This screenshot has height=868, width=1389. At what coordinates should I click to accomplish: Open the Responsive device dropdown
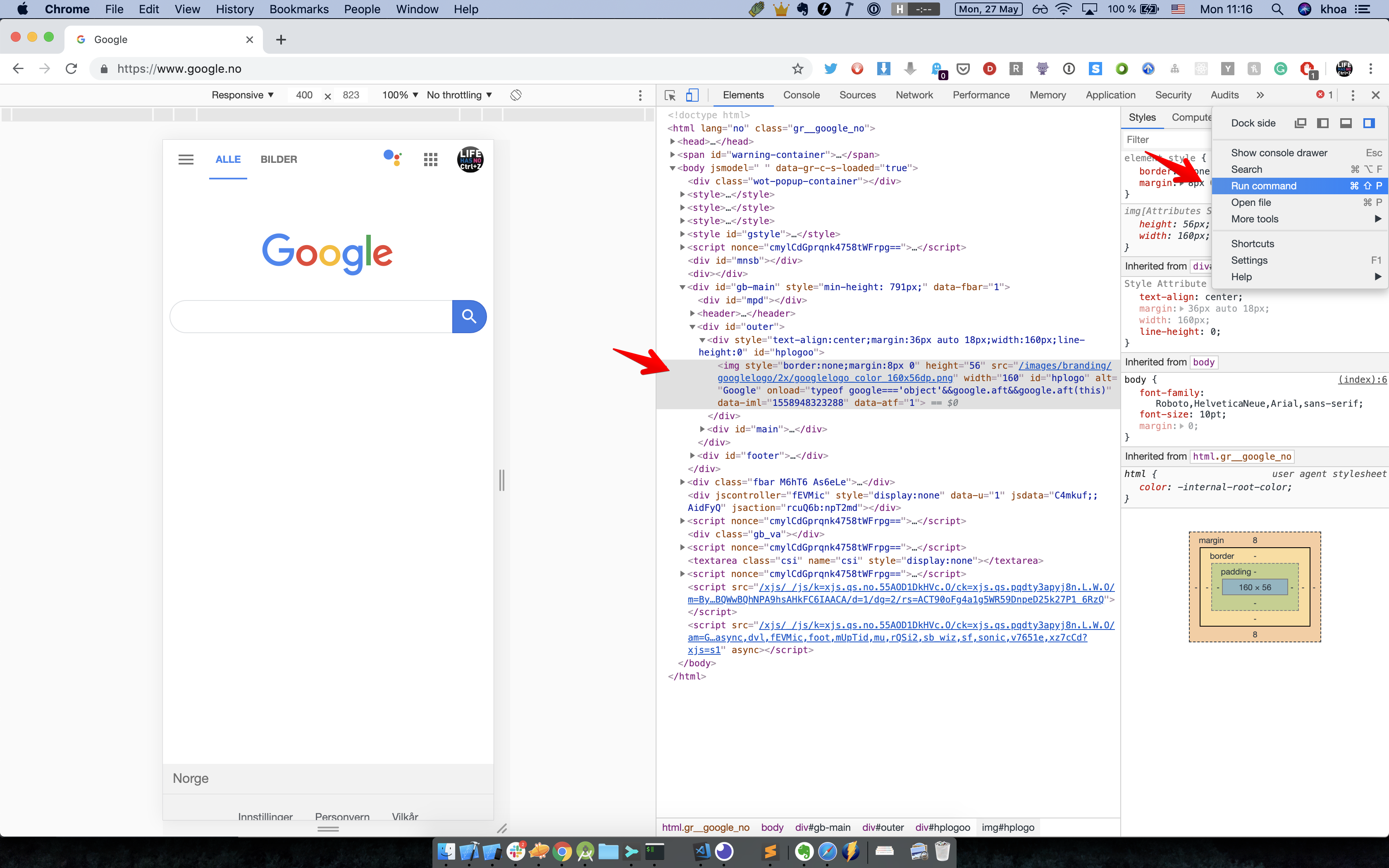point(242,95)
